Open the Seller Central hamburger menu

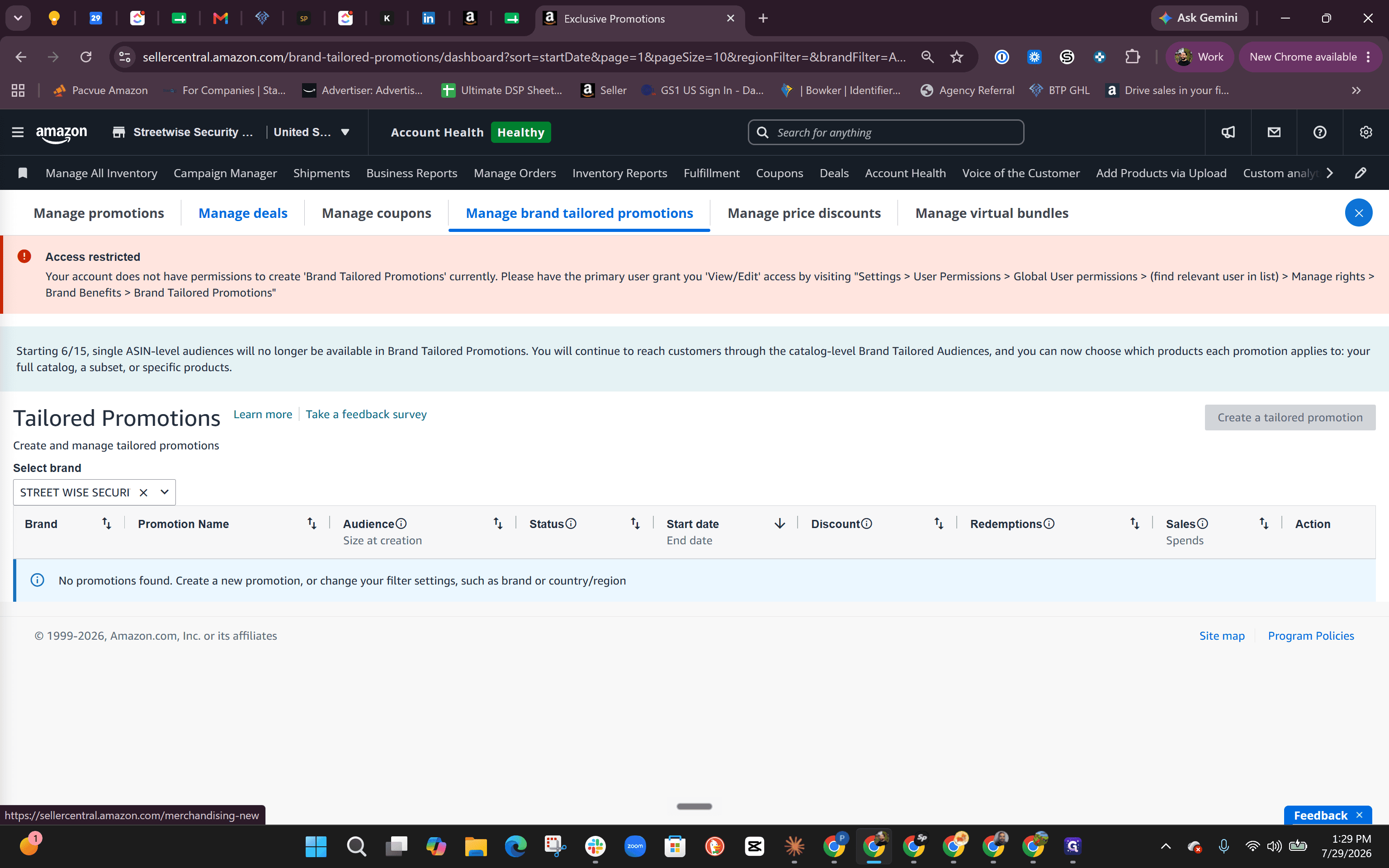(18, 132)
